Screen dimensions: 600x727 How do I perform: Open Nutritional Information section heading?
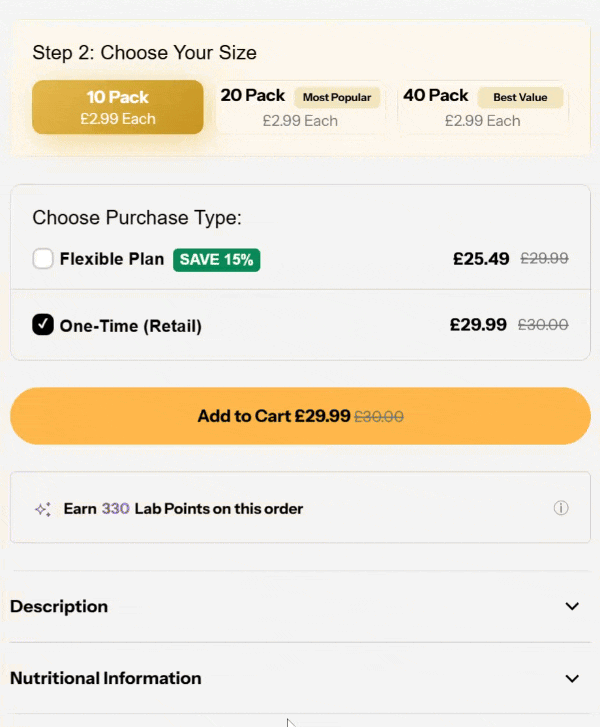[x=105, y=678]
